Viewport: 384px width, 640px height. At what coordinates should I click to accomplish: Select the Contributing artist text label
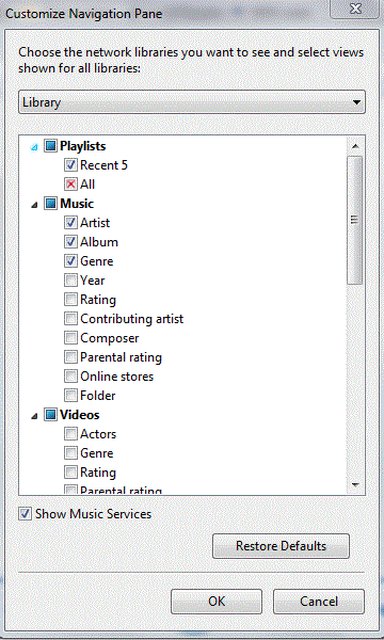click(x=132, y=319)
